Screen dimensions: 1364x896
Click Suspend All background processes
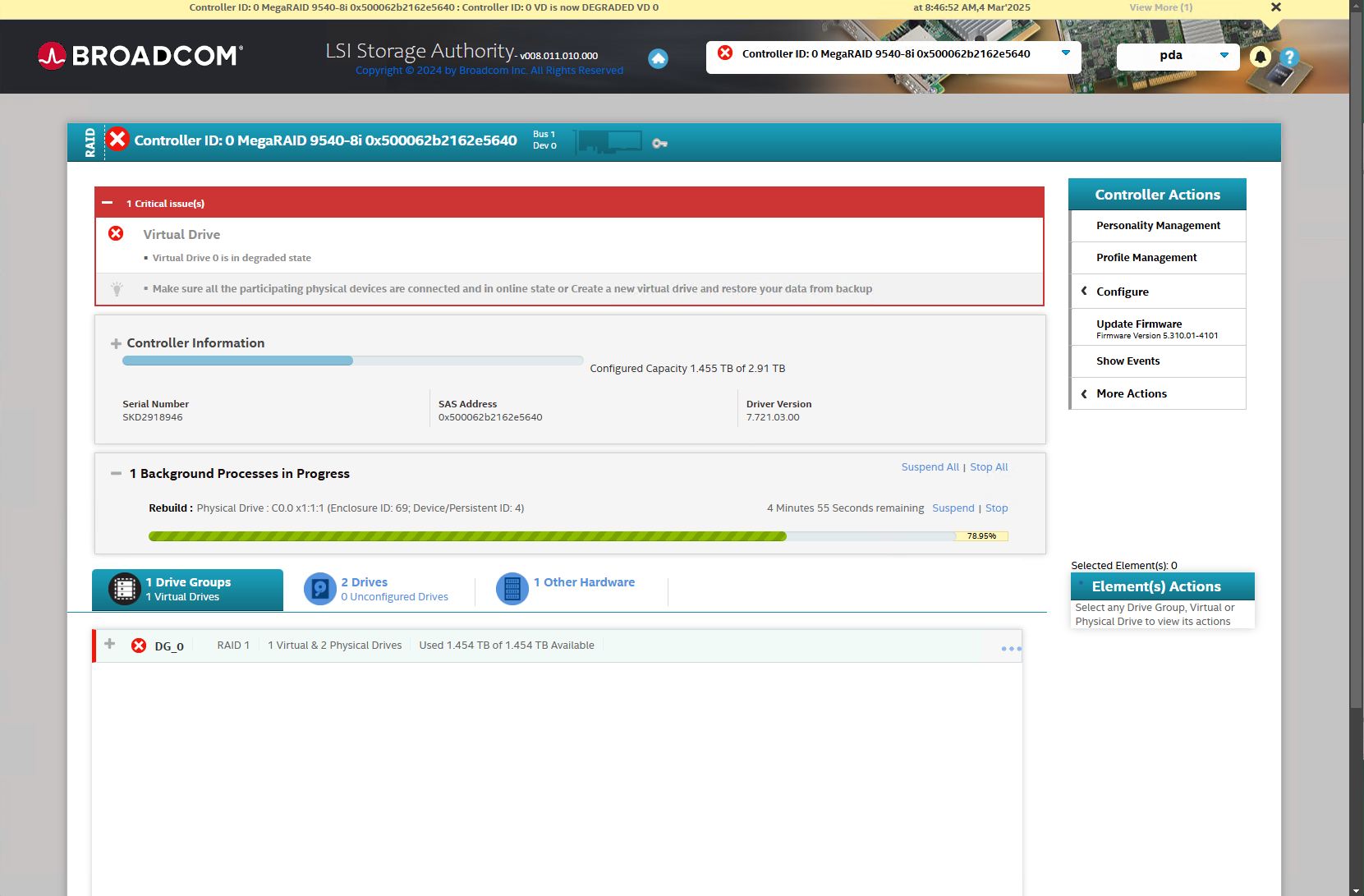pyautogui.click(x=930, y=467)
